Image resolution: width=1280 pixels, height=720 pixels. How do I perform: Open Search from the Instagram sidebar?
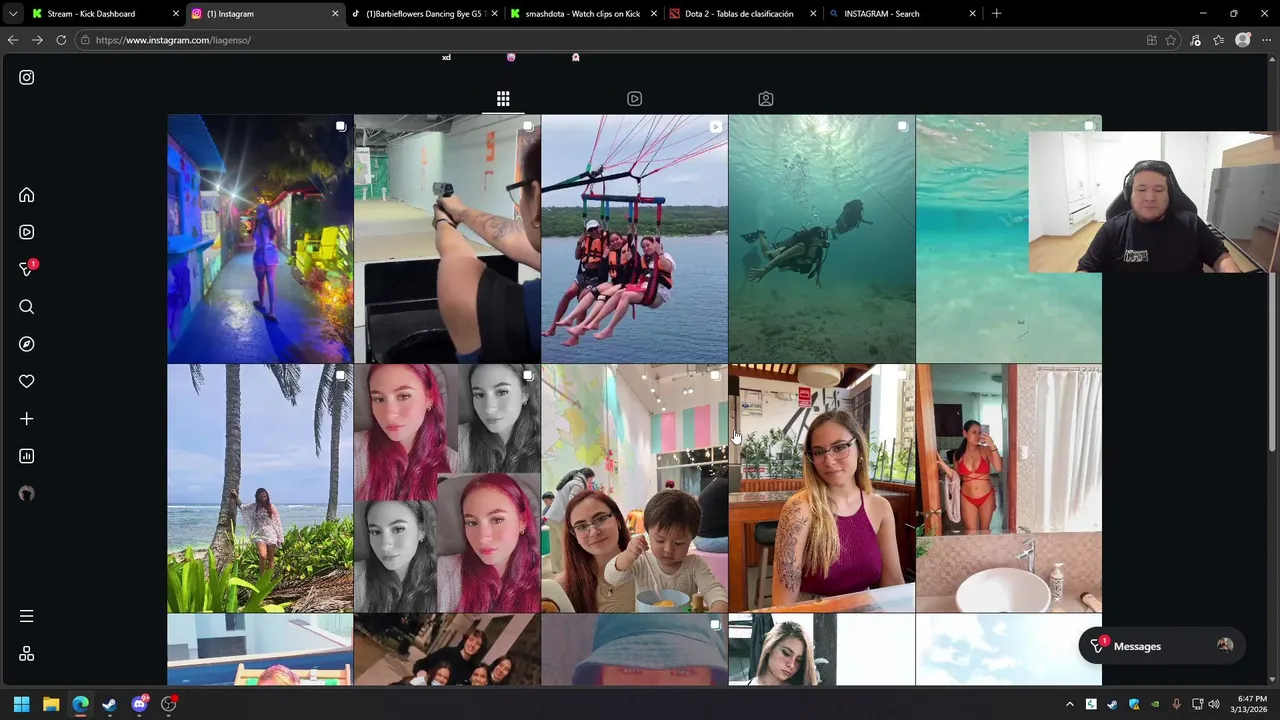tap(27, 307)
